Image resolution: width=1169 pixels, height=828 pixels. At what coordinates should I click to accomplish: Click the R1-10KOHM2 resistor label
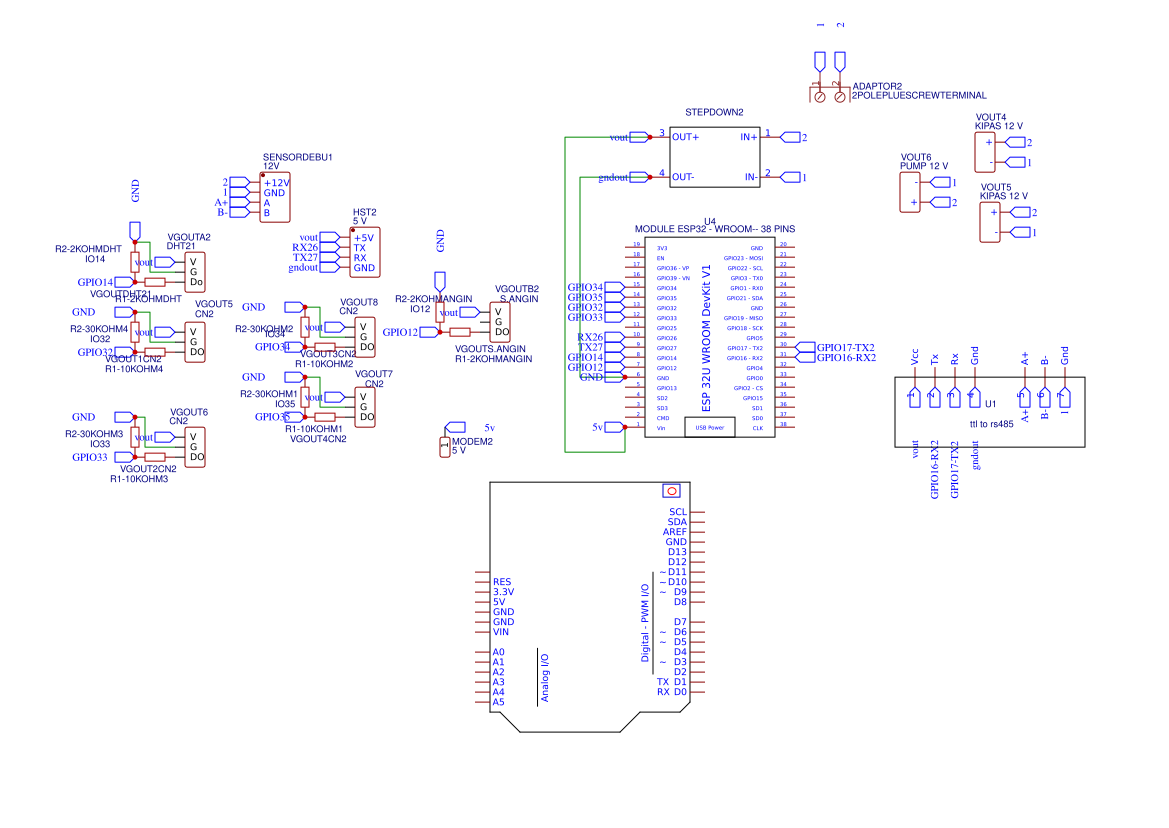tap(324, 364)
